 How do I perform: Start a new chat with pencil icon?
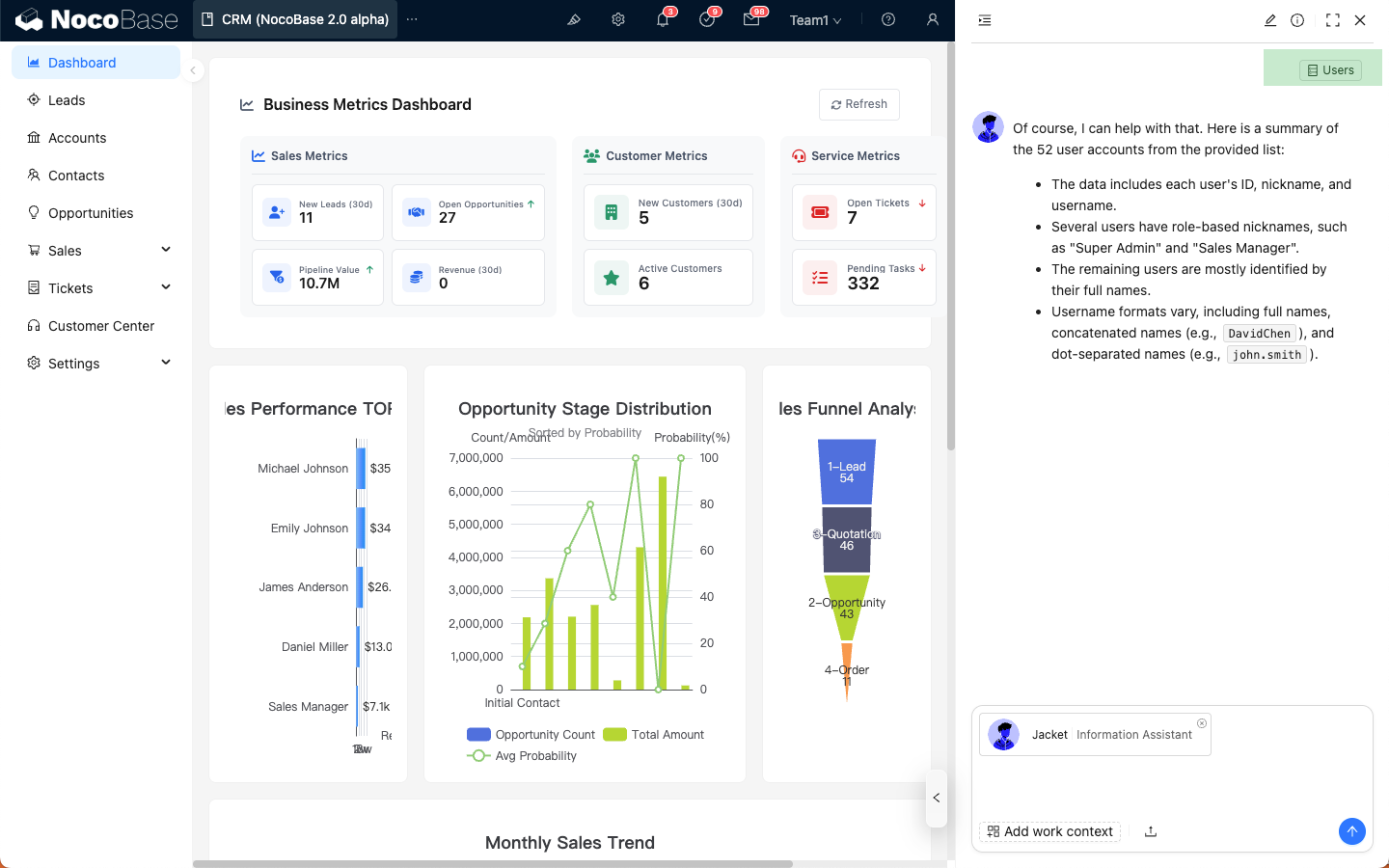1270,20
